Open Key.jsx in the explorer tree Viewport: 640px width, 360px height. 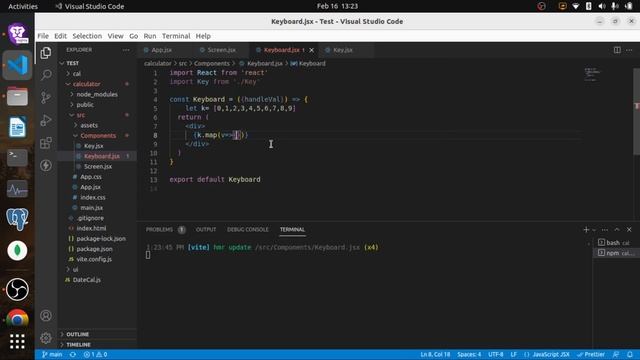(x=97, y=146)
